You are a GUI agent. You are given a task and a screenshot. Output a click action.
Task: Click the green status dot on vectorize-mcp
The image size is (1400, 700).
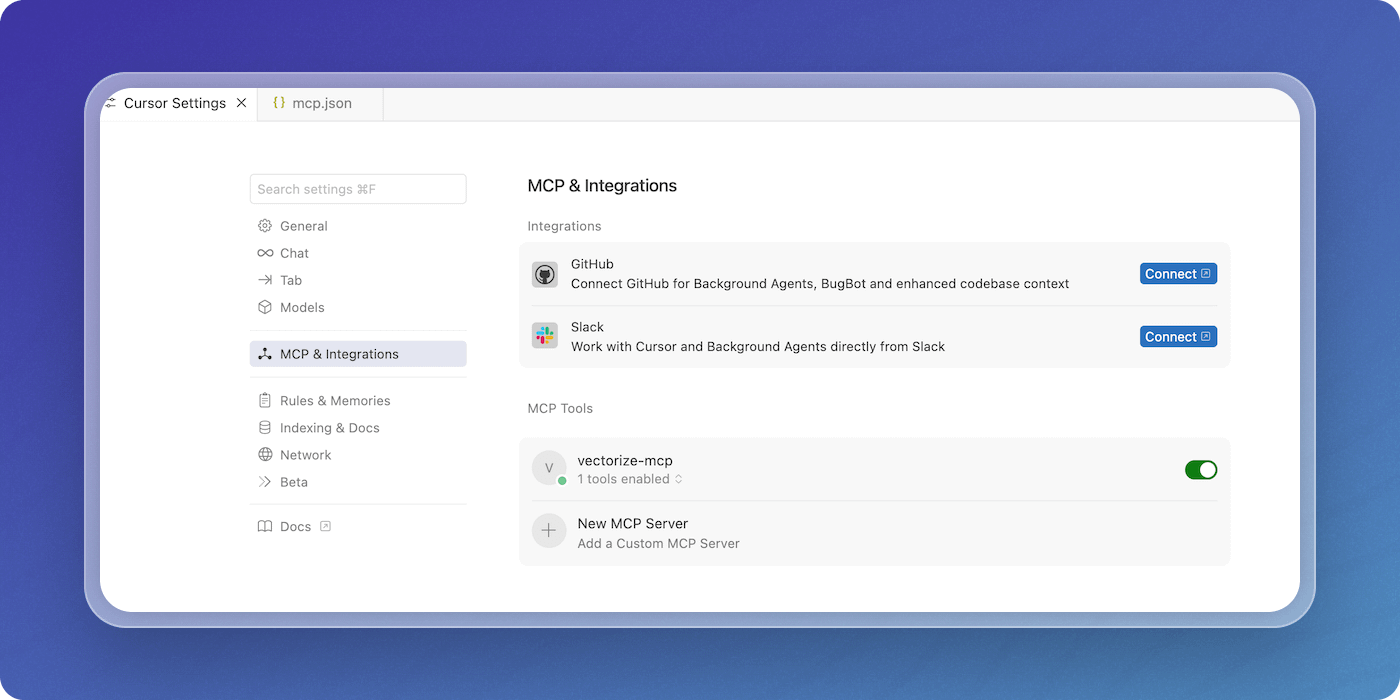[x=562, y=481]
